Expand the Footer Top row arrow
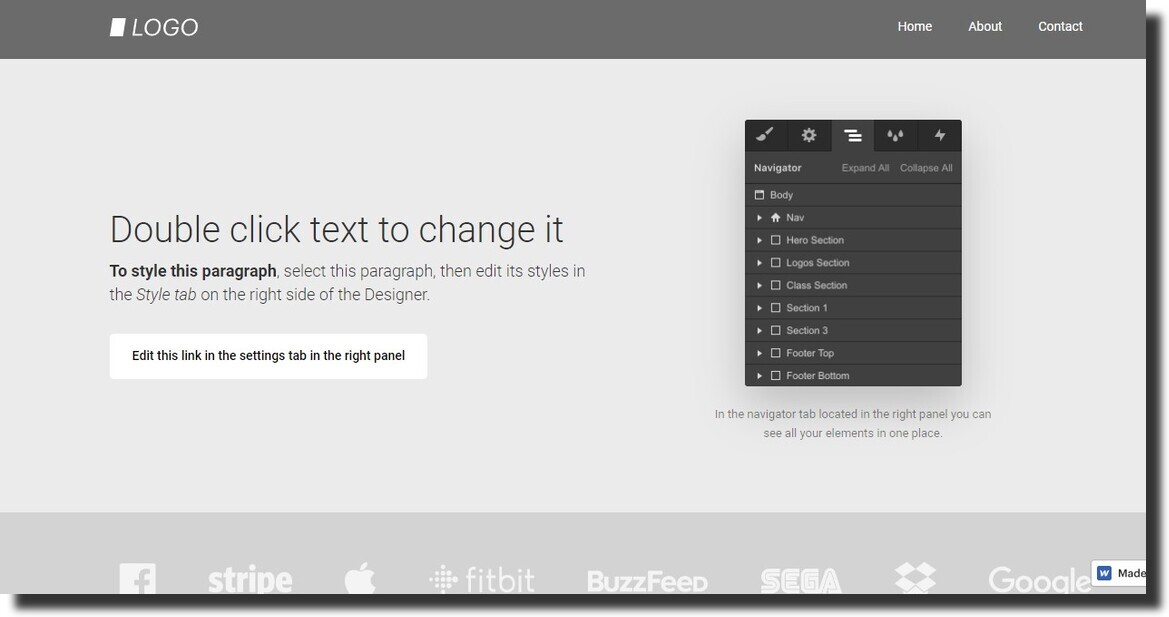This screenshot has width=1169, height=617. click(x=760, y=353)
